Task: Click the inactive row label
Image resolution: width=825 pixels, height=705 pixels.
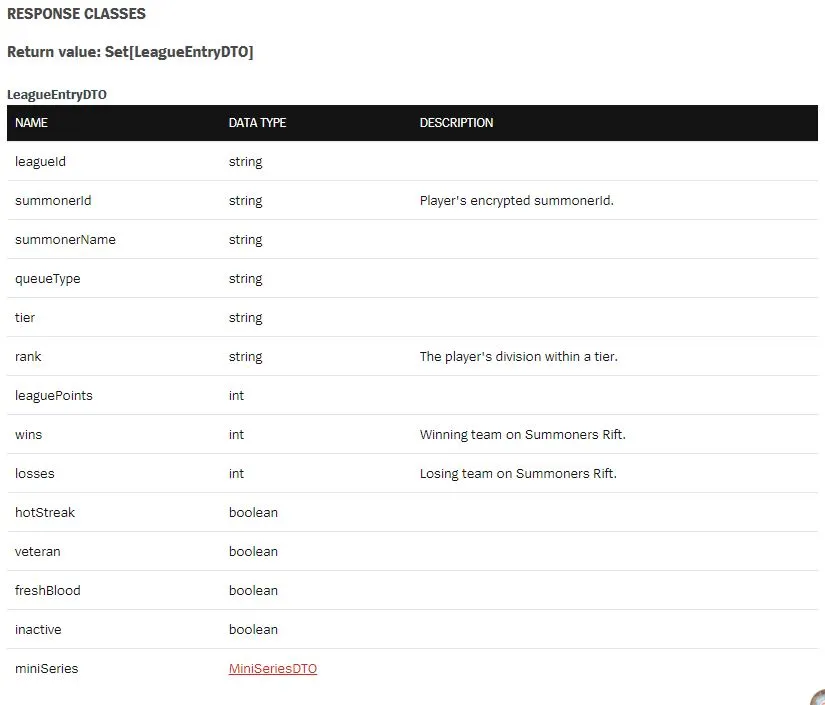Action: (x=38, y=629)
